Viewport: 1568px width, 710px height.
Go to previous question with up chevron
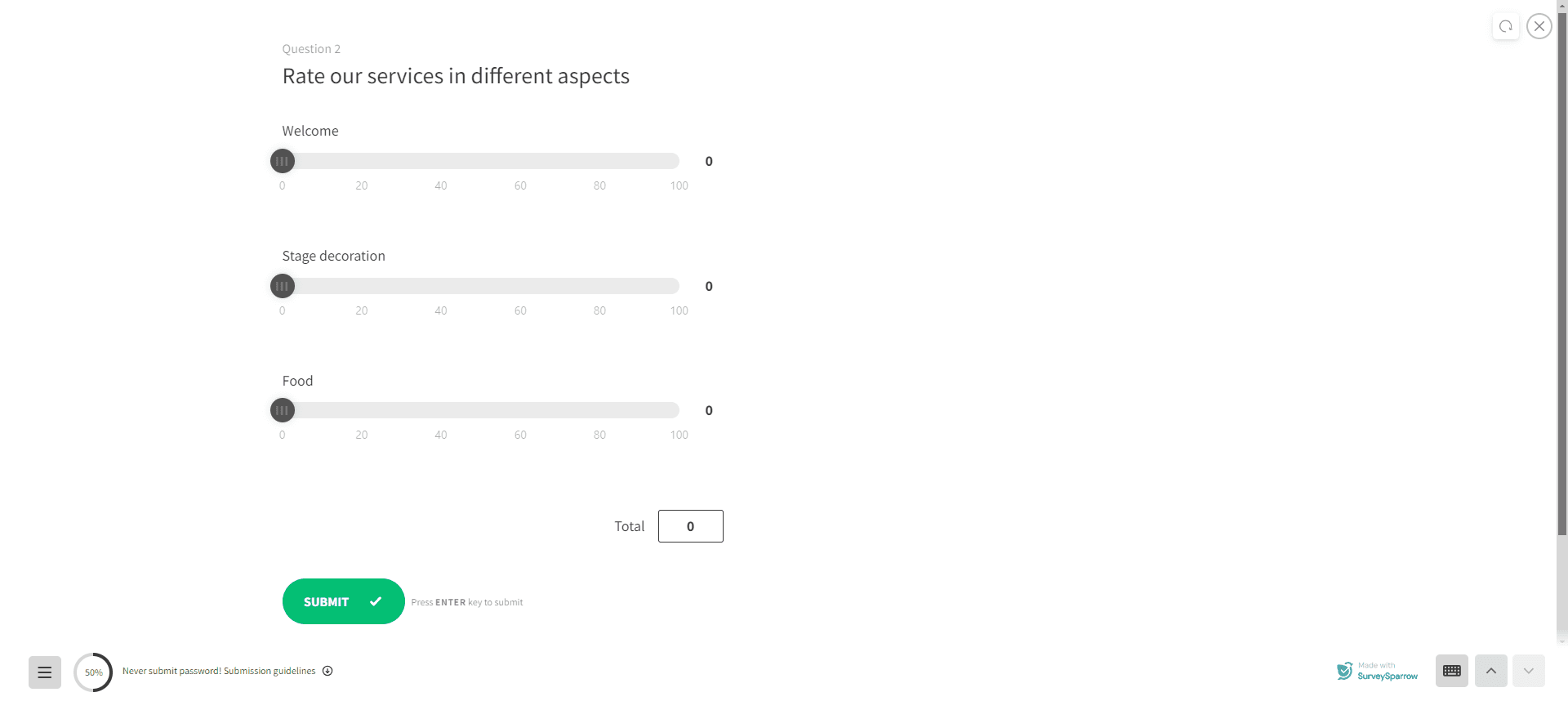(1490, 671)
